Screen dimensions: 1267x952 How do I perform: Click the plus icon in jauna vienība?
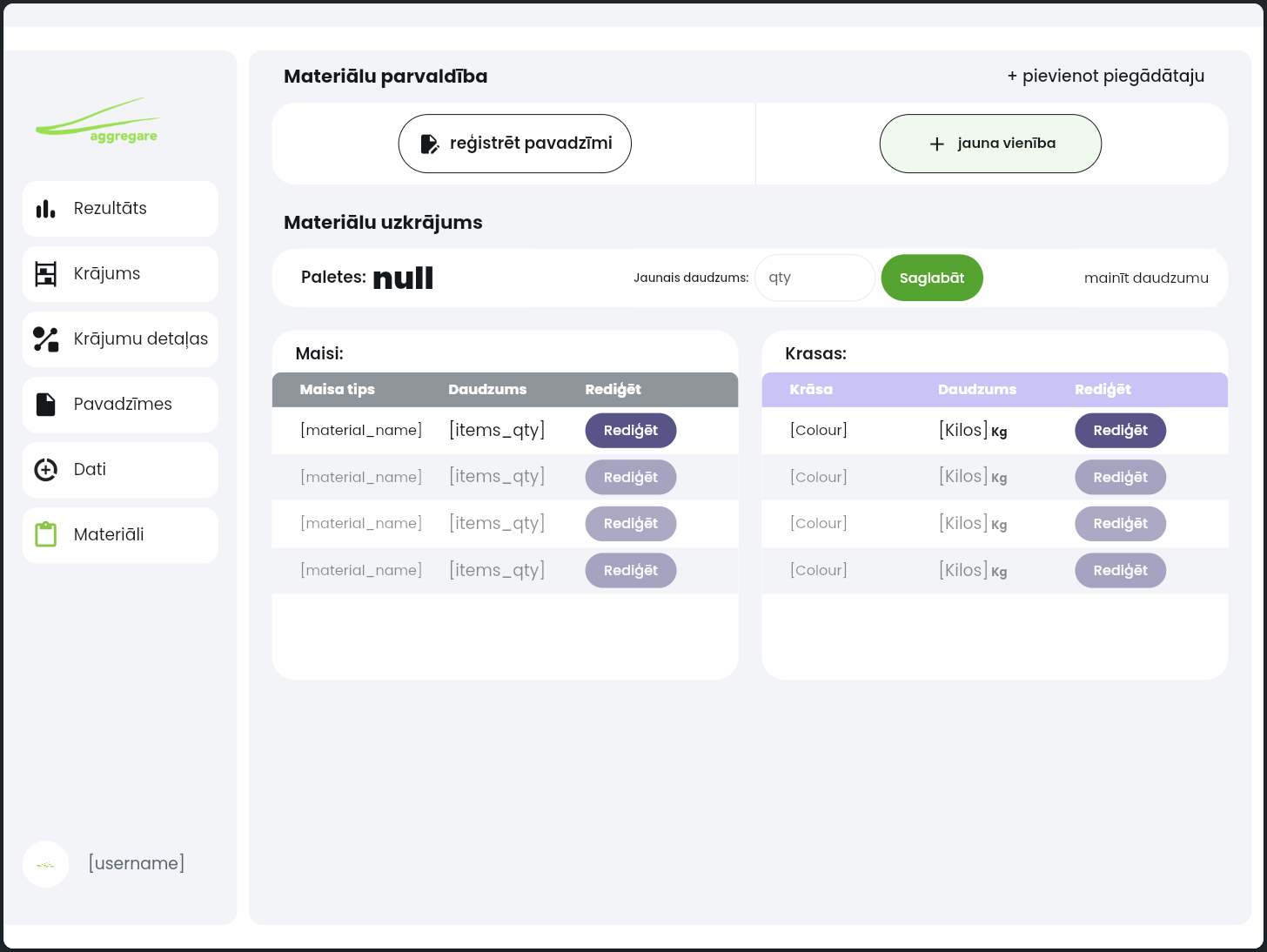pos(937,144)
